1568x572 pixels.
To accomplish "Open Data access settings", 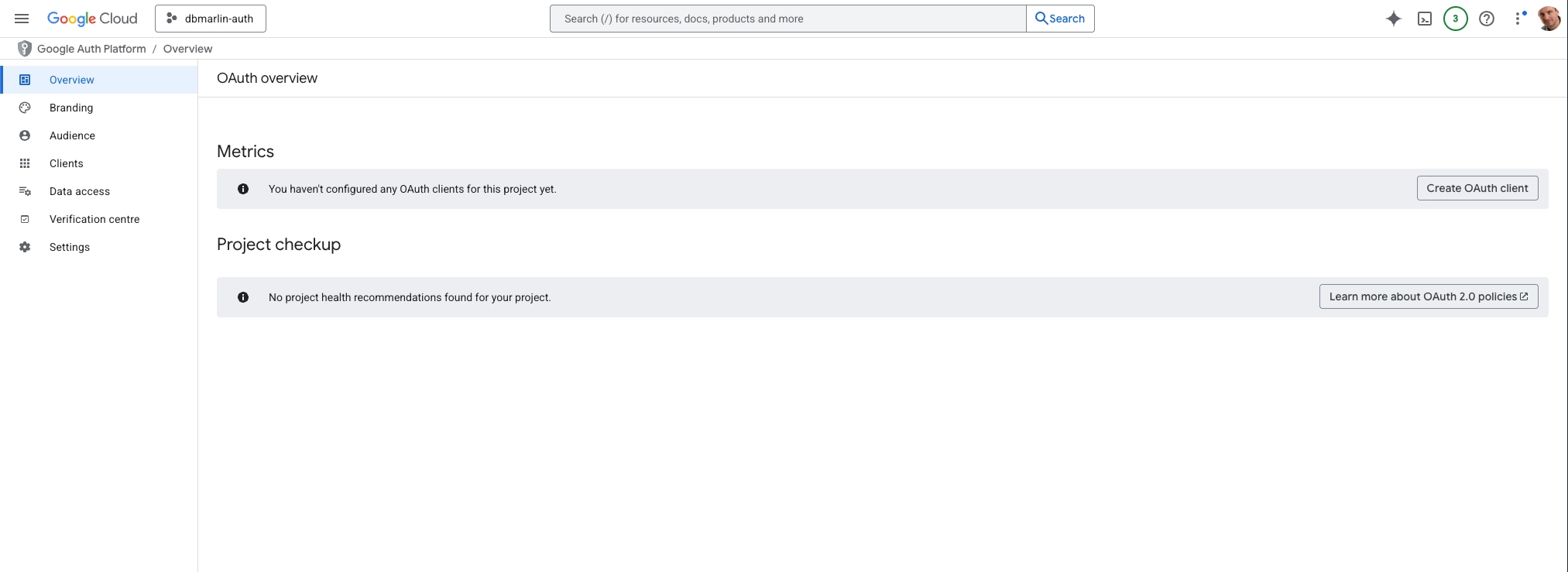I will pyautogui.click(x=79, y=191).
